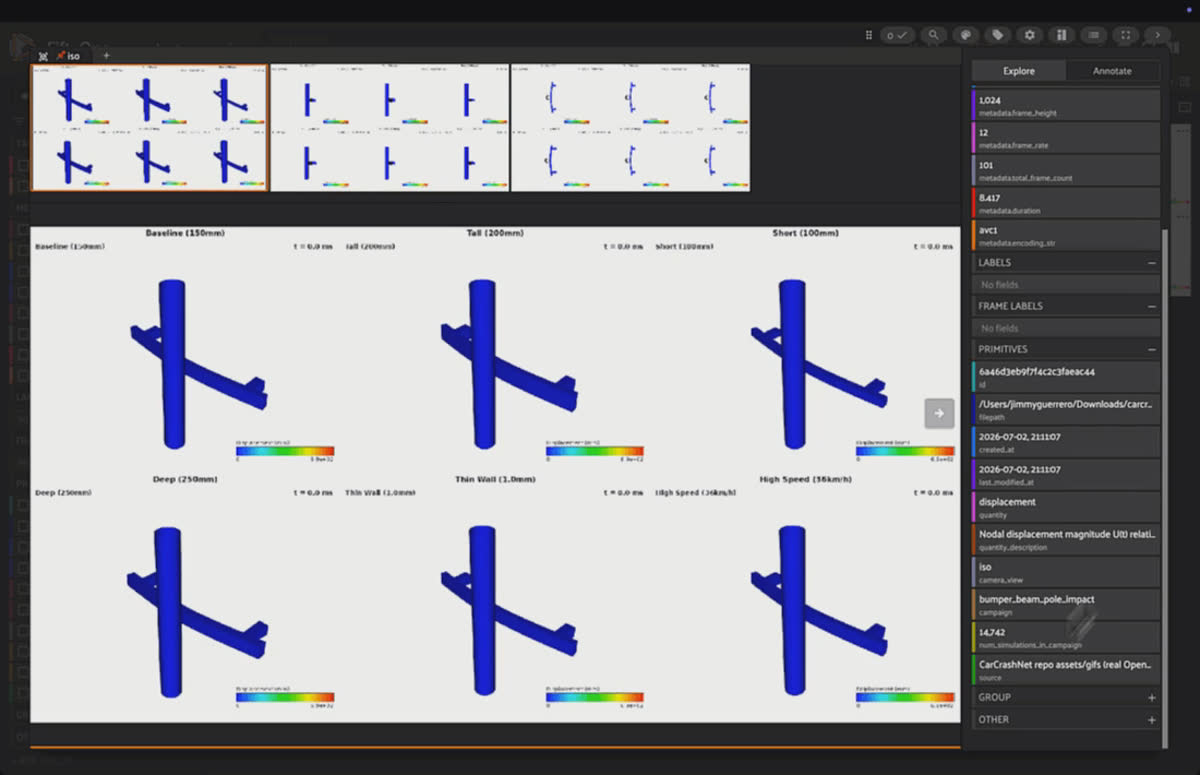This screenshot has width=1200, height=775.
Task: Add a new group slice with plus icon
Action: pyautogui.click(x=106, y=56)
